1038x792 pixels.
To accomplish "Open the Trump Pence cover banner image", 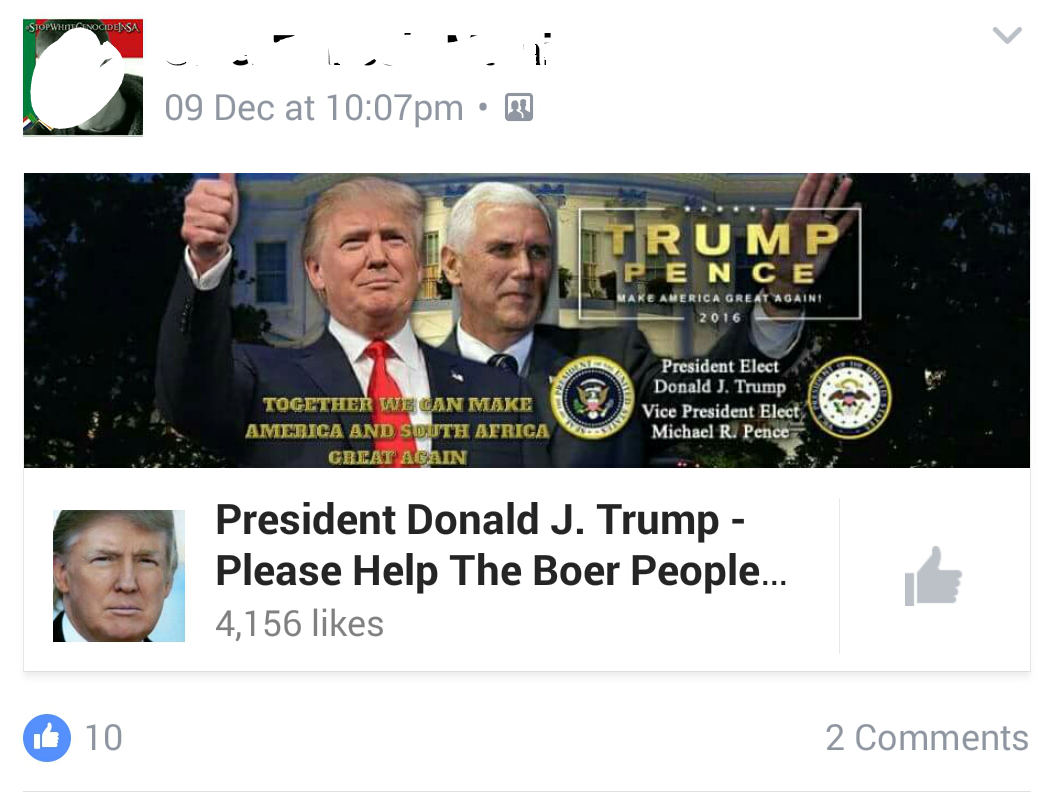I will 527,321.
